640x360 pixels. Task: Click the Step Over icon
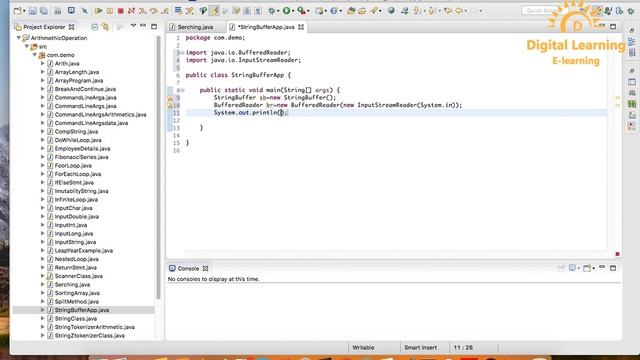coord(154,11)
